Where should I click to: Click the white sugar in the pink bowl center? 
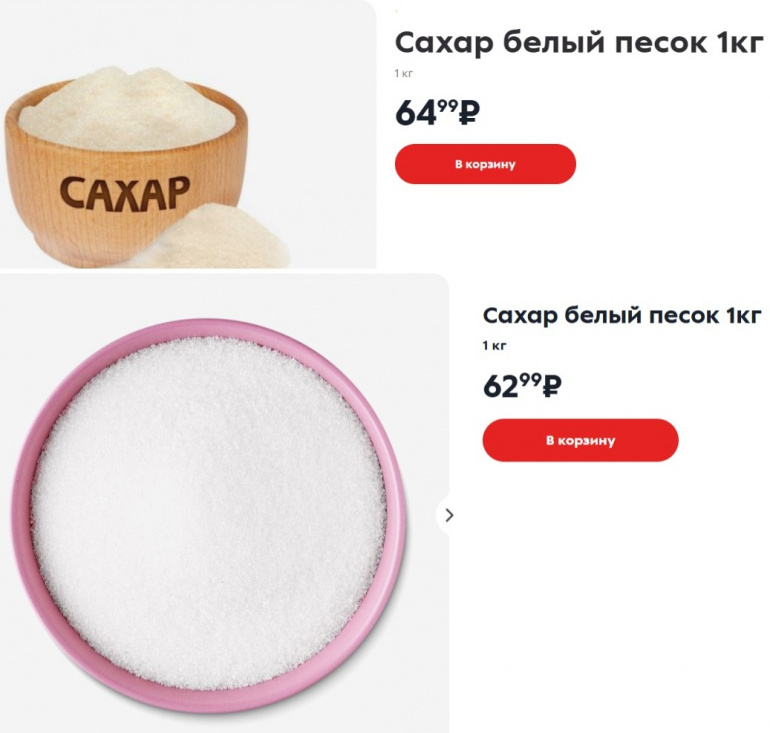click(x=209, y=514)
